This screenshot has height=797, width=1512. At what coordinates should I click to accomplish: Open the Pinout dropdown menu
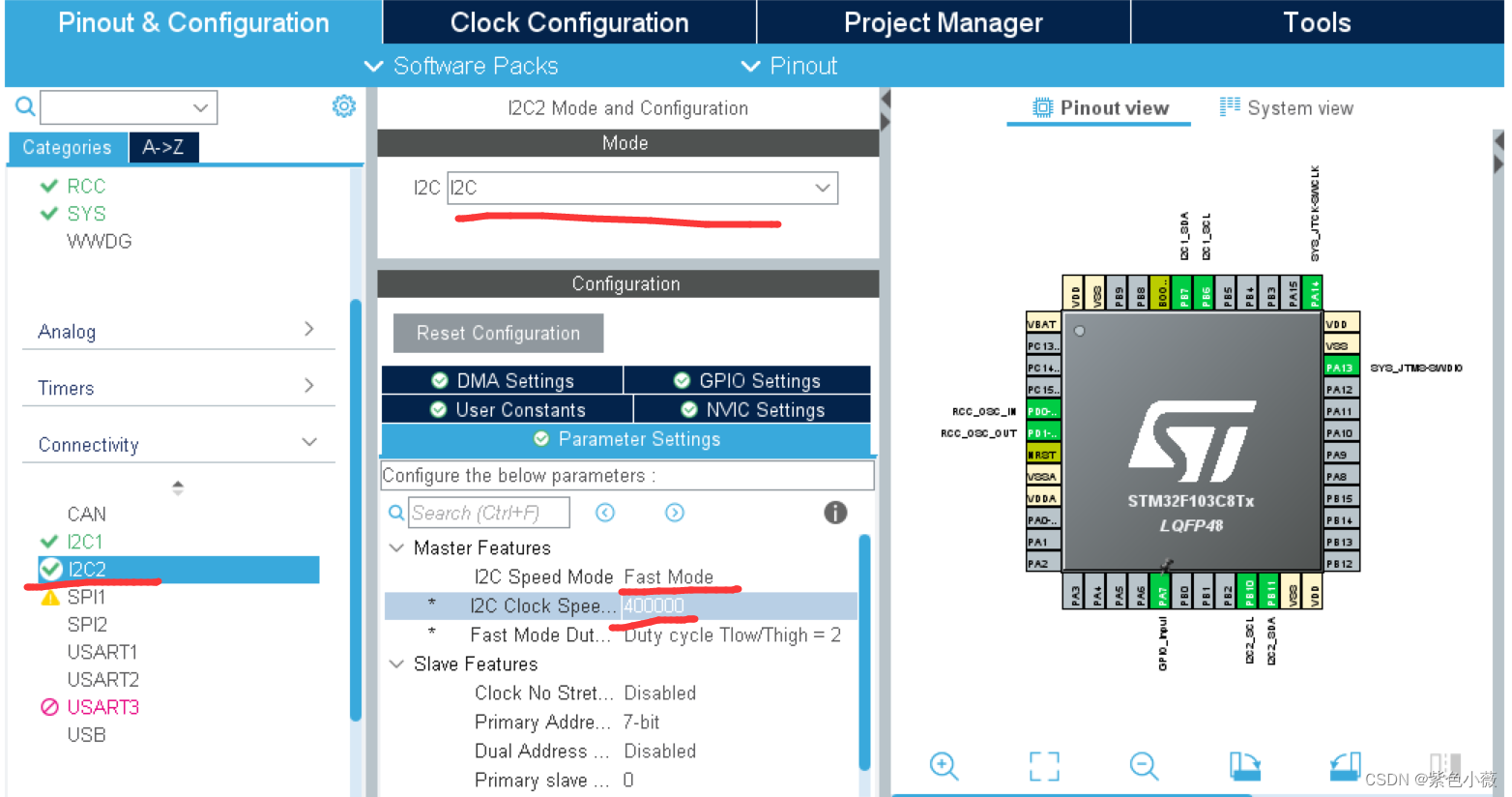coord(789,66)
